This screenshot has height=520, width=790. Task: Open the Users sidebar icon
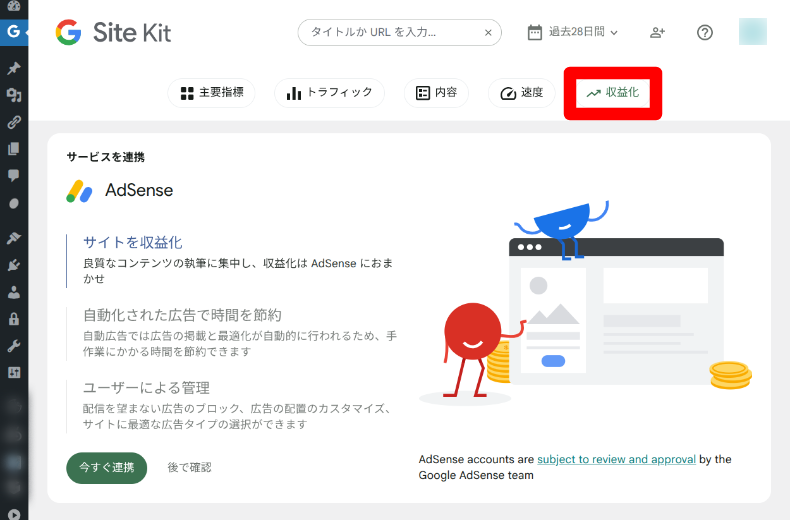(x=14, y=292)
